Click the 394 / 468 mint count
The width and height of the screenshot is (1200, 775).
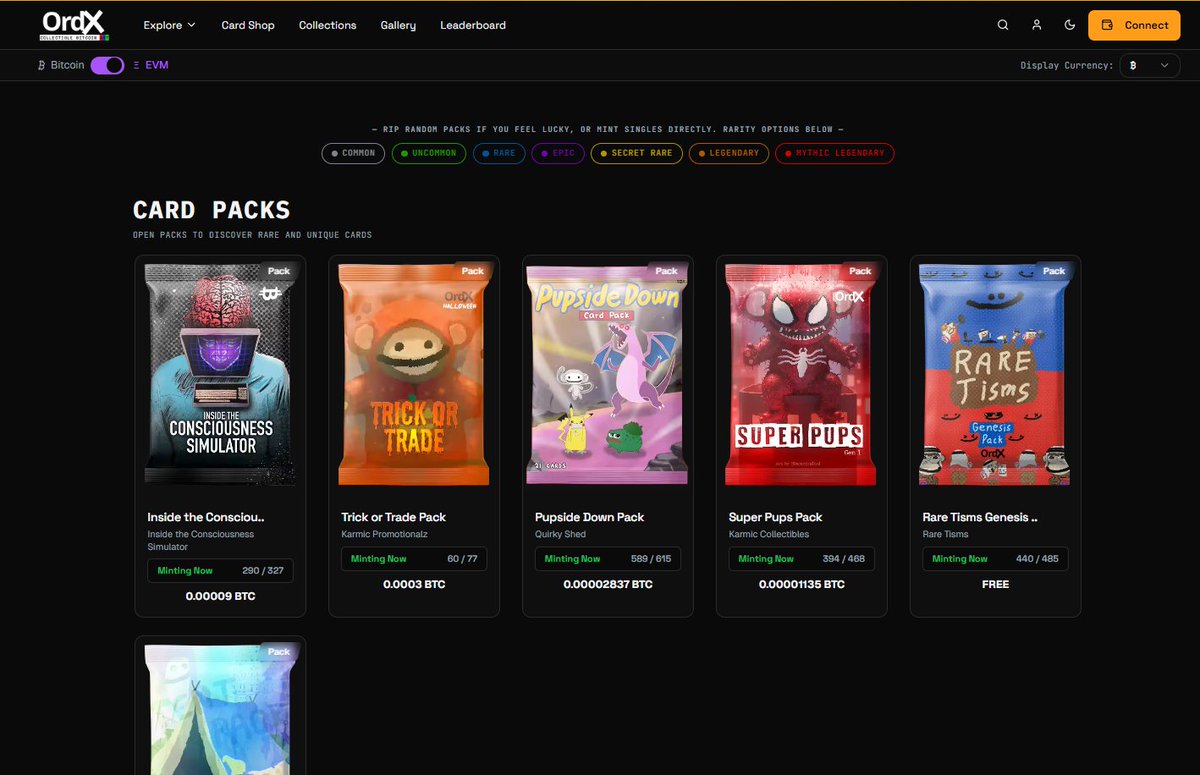point(844,559)
